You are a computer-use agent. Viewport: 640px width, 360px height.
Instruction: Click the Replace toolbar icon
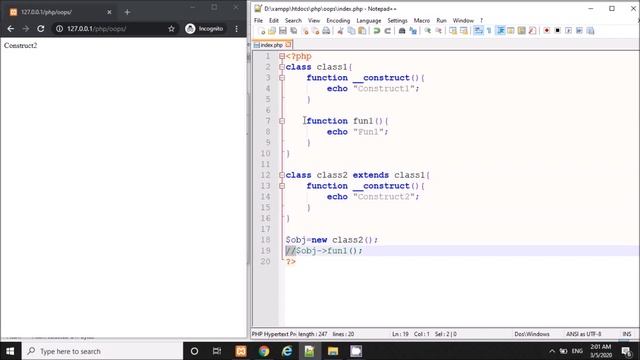pos(413,31)
